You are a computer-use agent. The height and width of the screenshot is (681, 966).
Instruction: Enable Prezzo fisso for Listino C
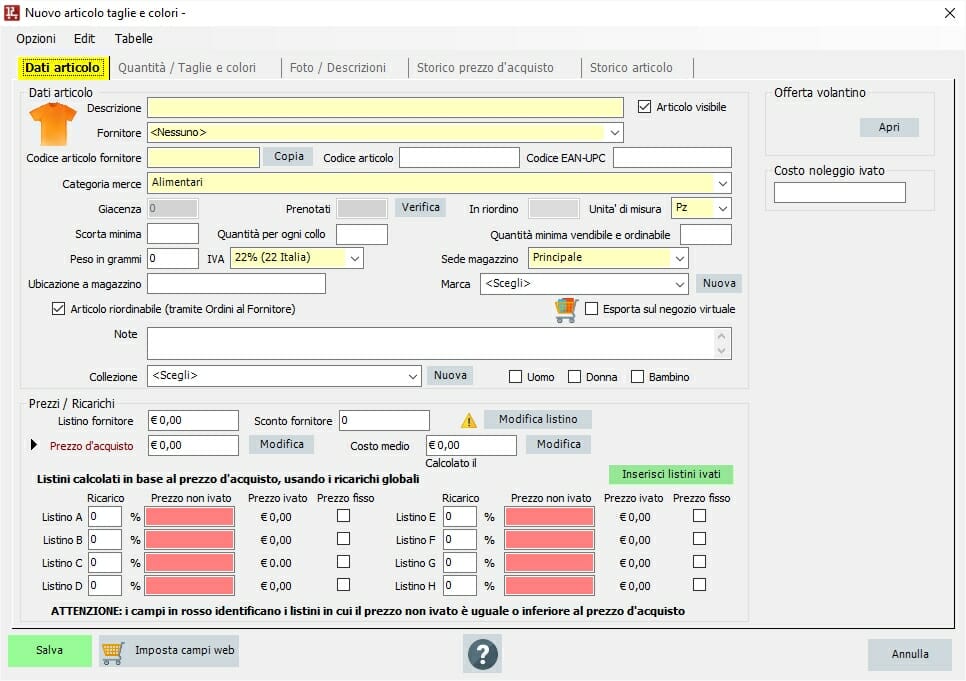click(x=344, y=561)
